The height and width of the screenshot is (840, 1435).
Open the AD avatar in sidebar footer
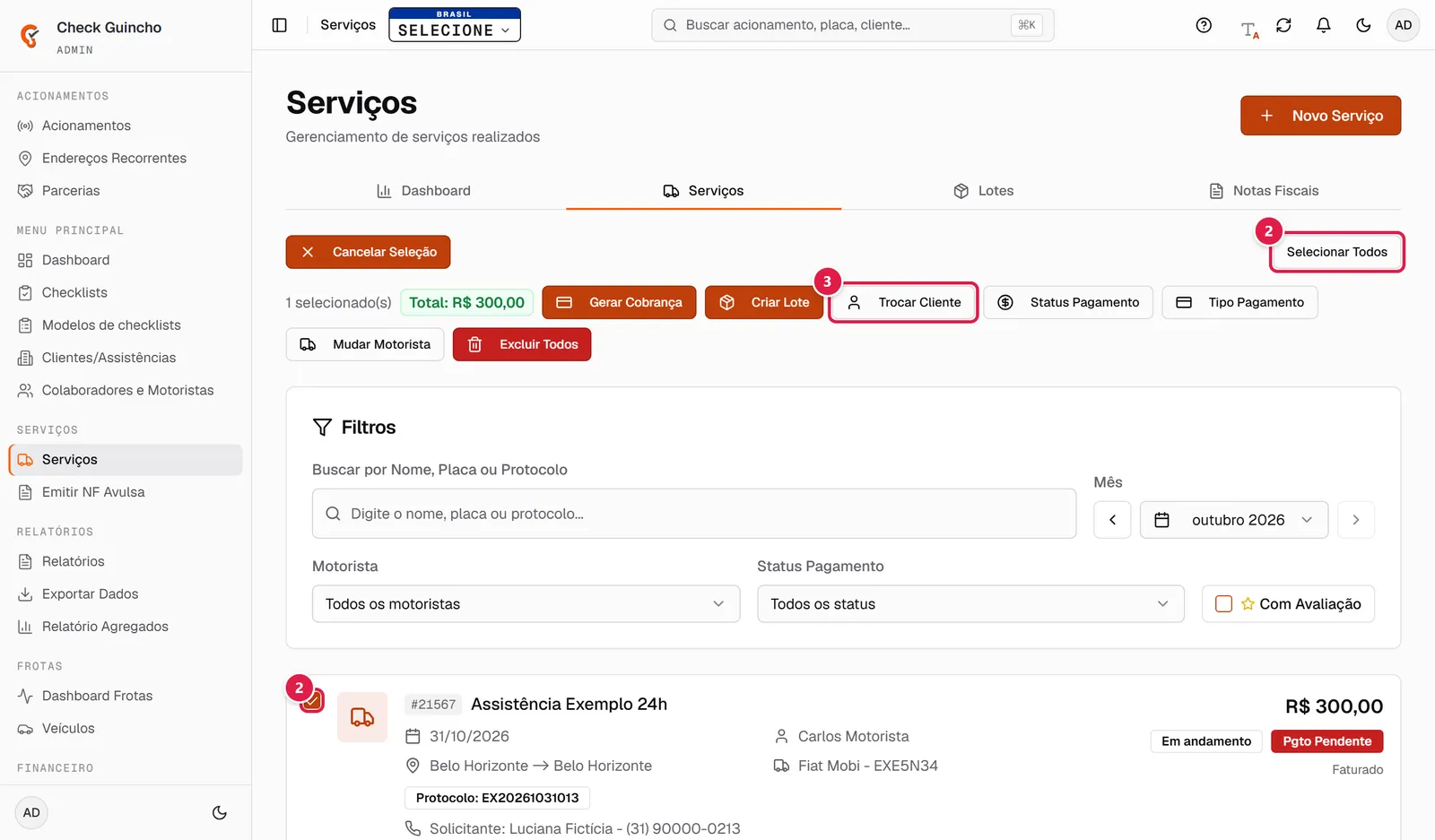[x=31, y=813]
